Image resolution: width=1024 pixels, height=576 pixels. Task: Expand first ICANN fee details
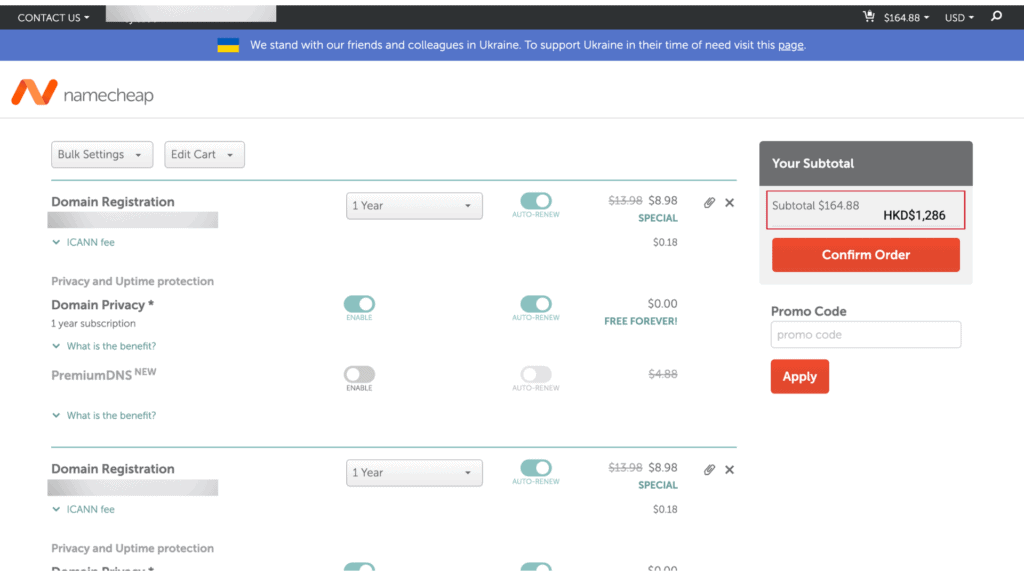[x=83, y=242]
